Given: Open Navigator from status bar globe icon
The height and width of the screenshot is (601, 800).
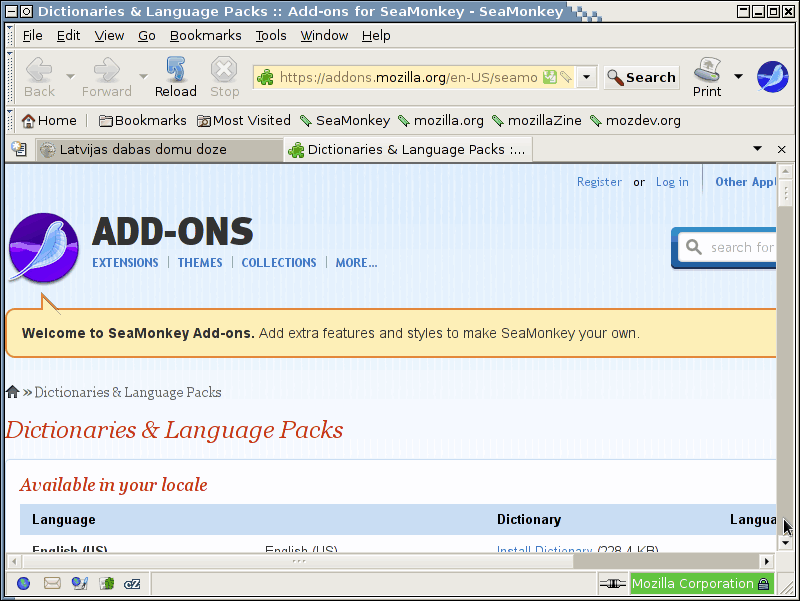Looking at the screenshot, I should pos(23,583).
